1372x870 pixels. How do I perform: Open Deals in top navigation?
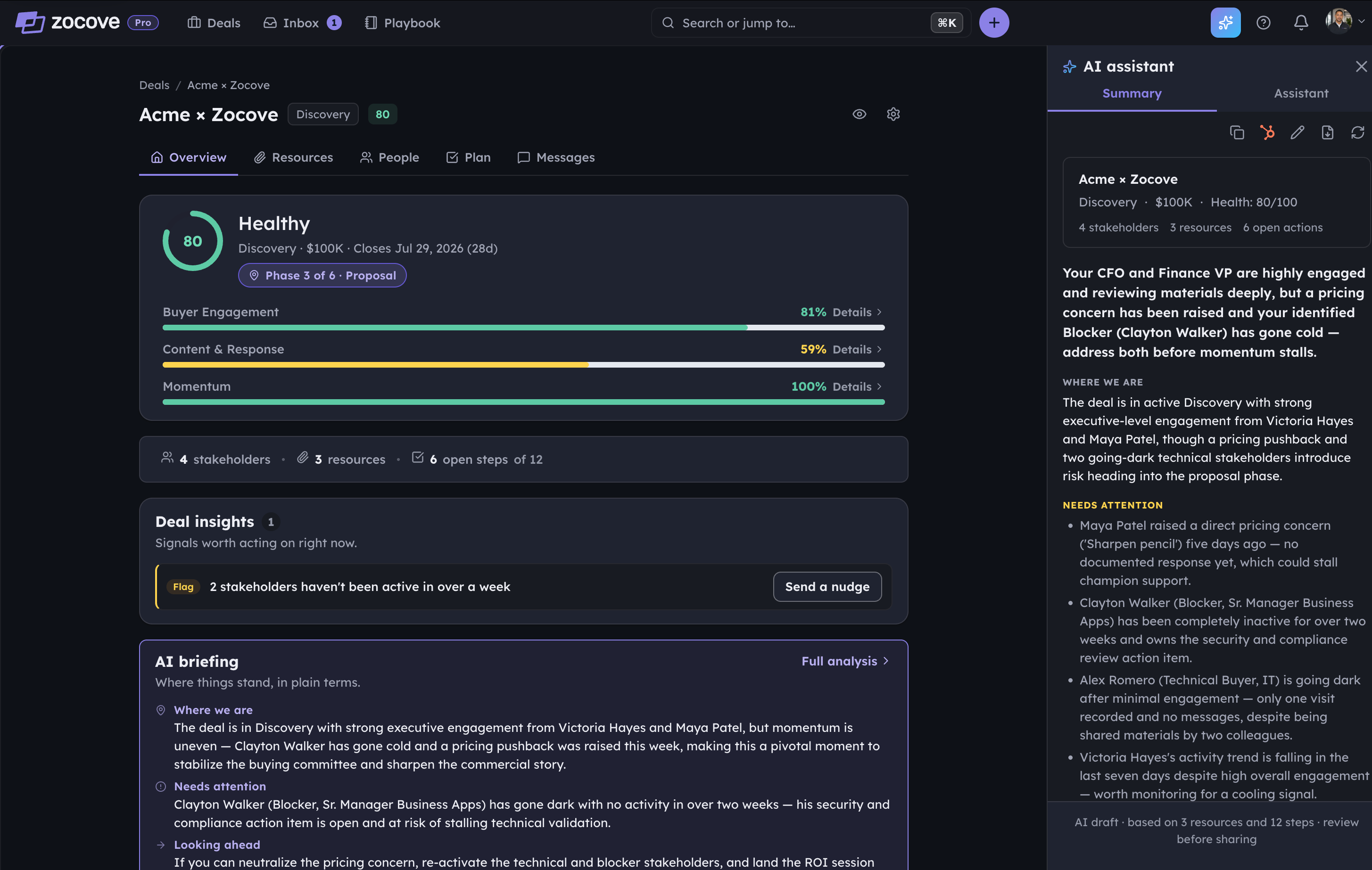(x=214, y=23)
